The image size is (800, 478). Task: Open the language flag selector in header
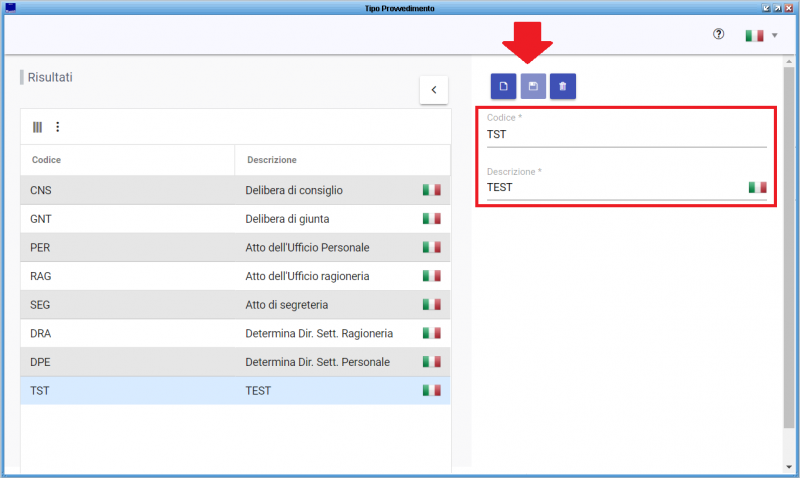pos(761,35)
